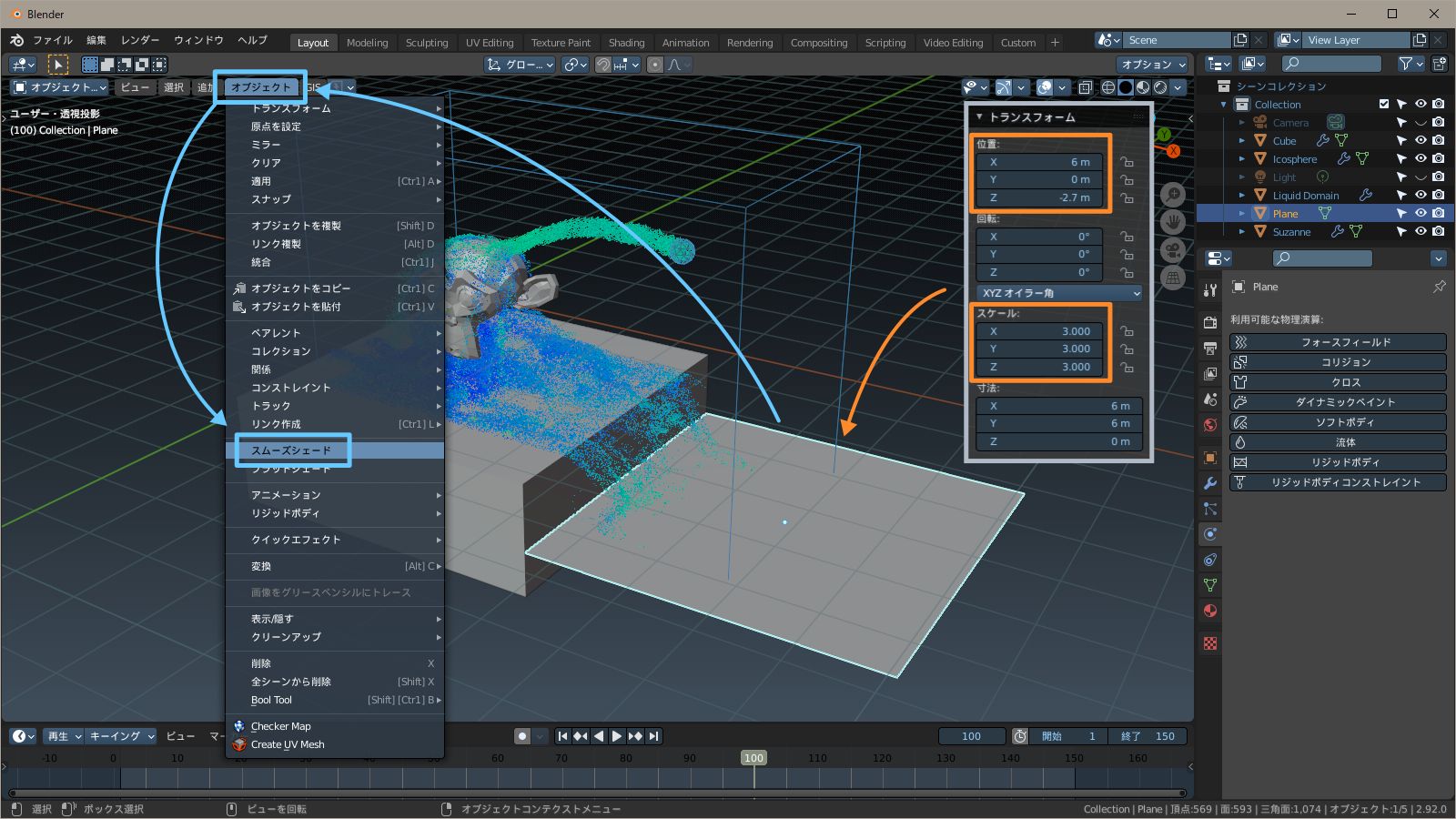This screenshot has height=819, width=1456.
Task: Open the Active Tool properties tab
Action: point(1210,290)
